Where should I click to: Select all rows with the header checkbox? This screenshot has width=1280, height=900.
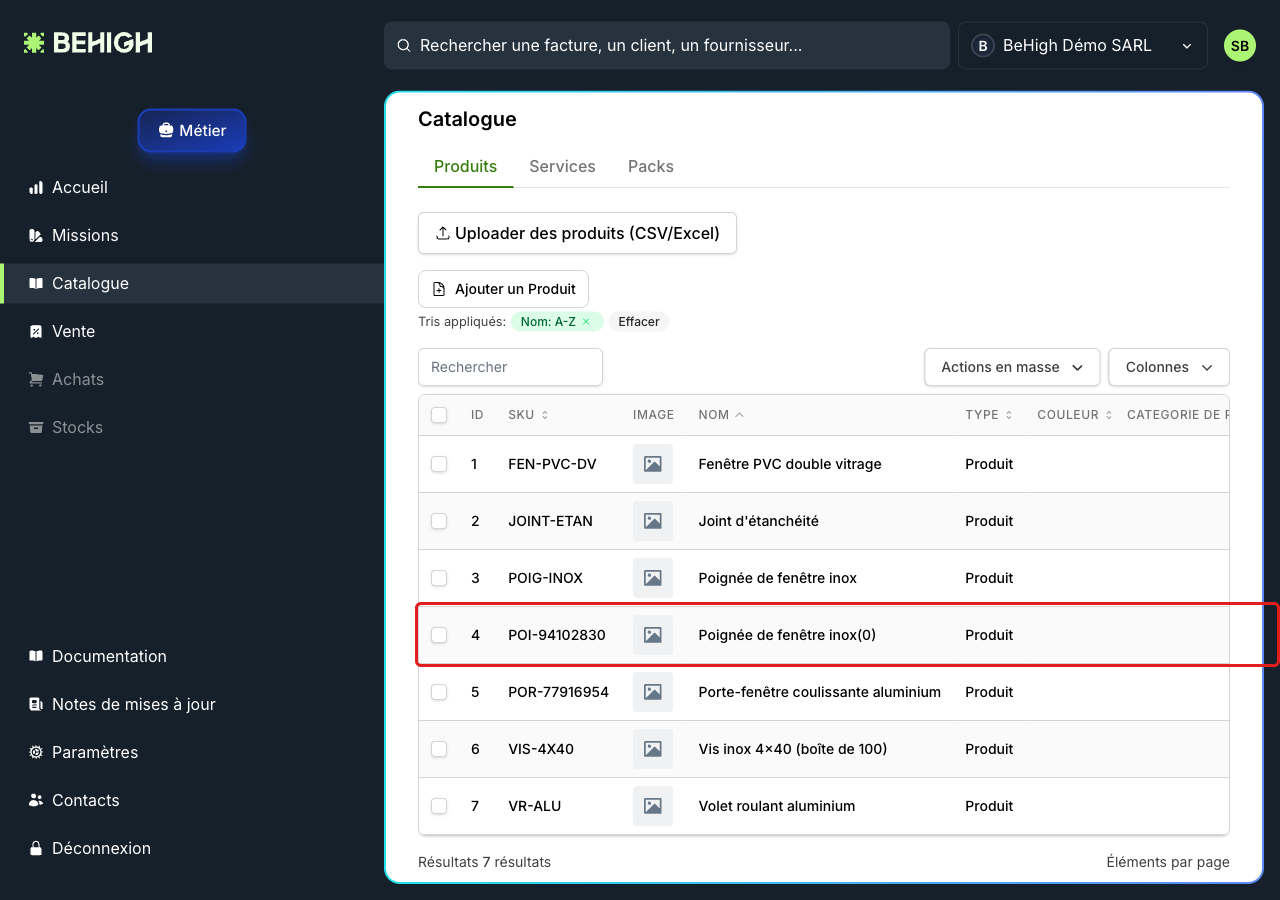(x=439, y=415)
